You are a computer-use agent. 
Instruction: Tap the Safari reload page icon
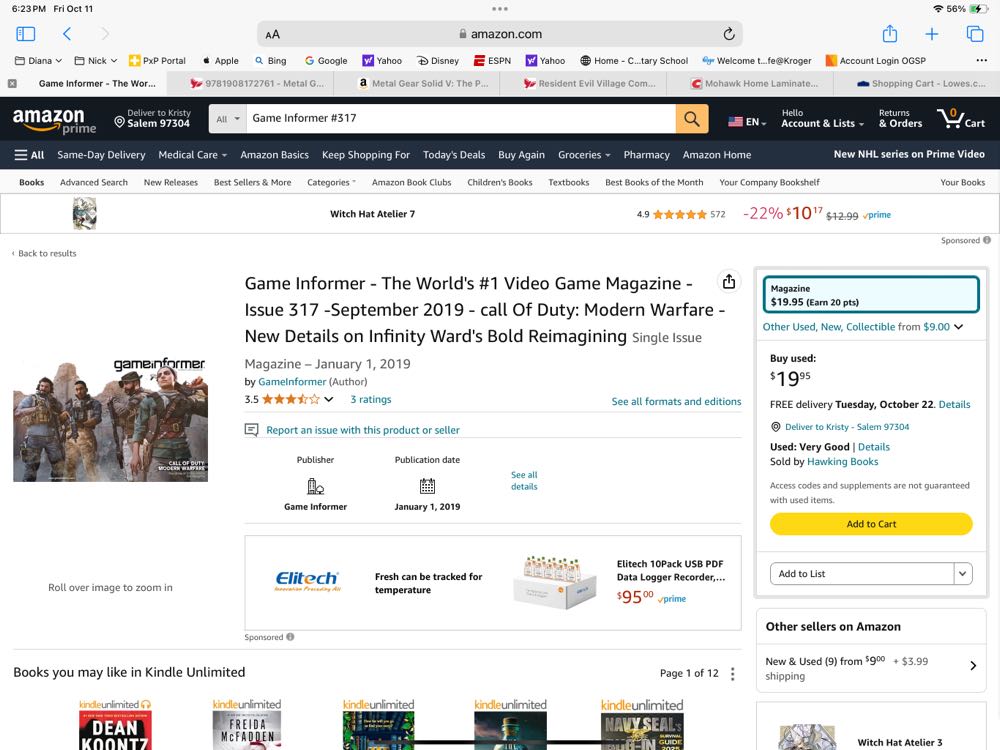click(x=729, y=34)
